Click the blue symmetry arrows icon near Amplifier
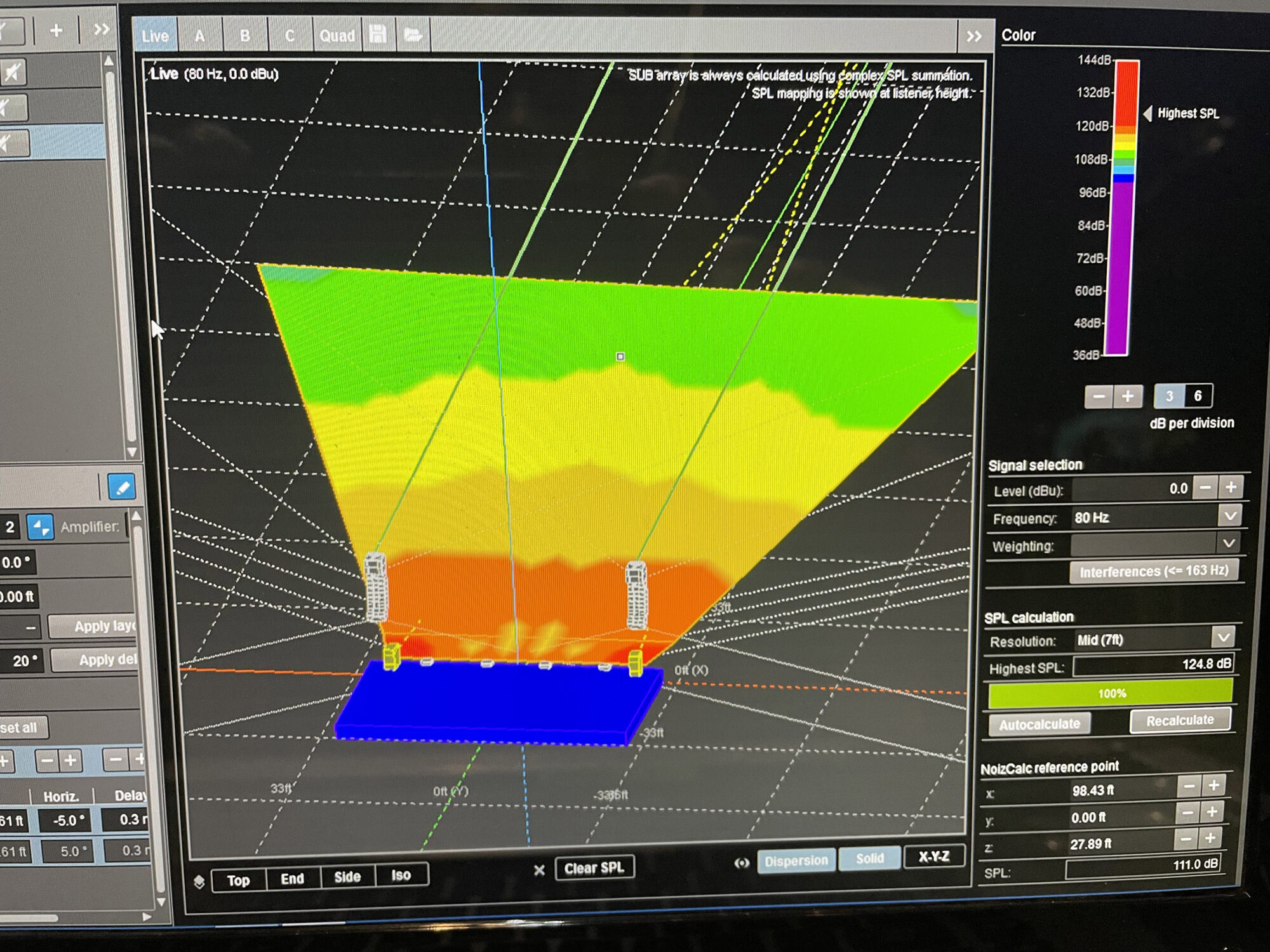Viewport: 1270px width, 952px height. [x=41, y=527]
